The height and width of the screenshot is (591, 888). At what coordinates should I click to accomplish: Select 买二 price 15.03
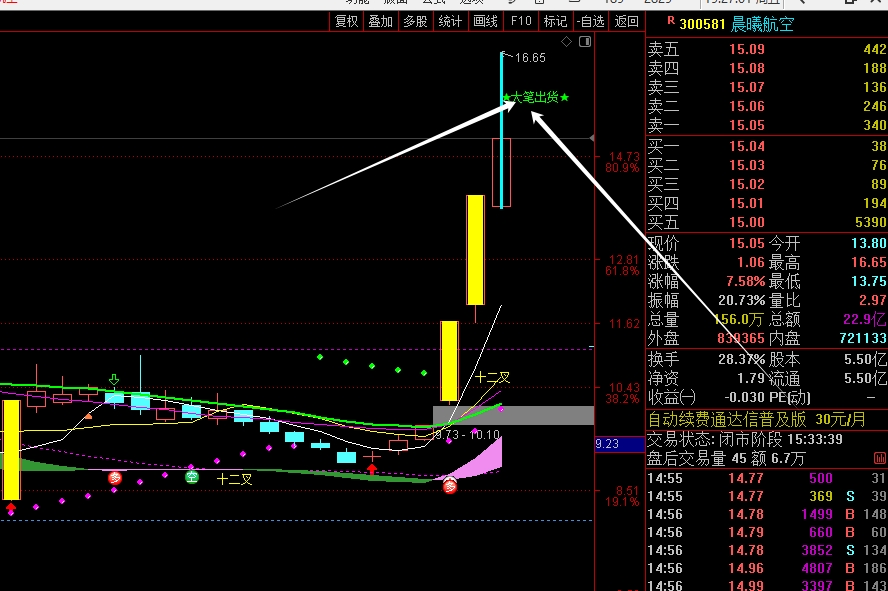click(746, 165)
